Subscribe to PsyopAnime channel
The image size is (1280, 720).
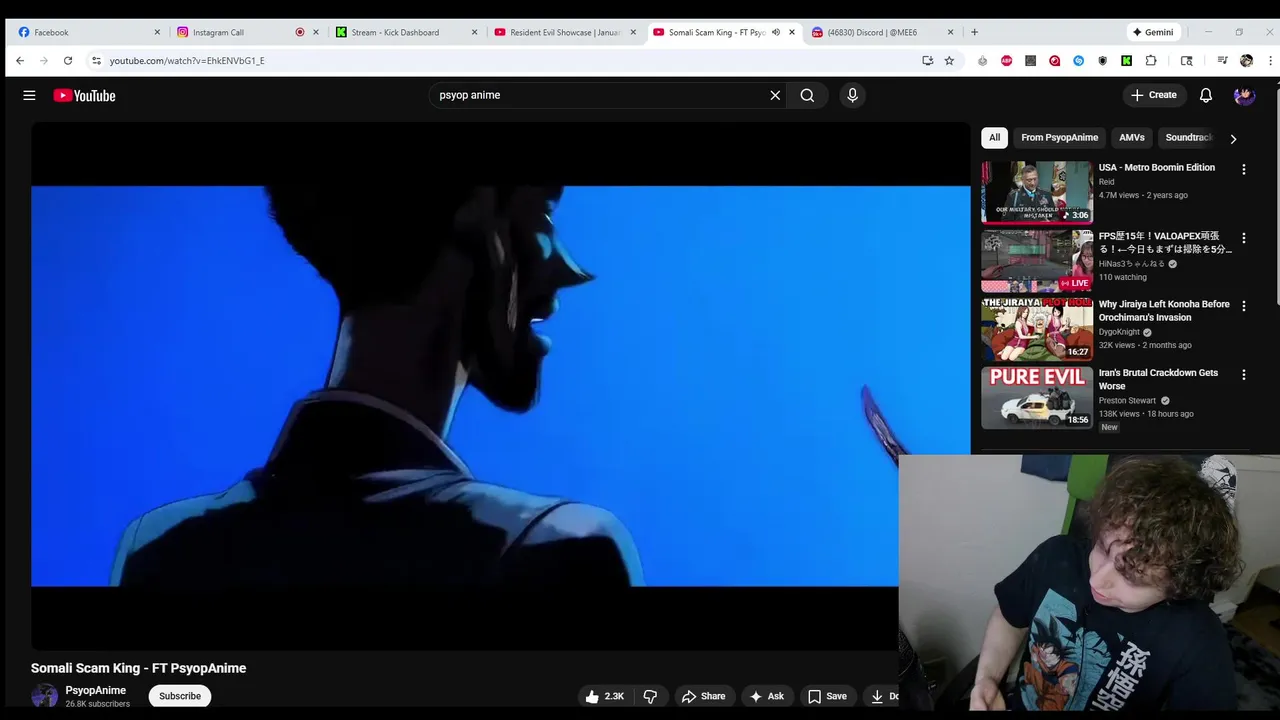(180, 696)
